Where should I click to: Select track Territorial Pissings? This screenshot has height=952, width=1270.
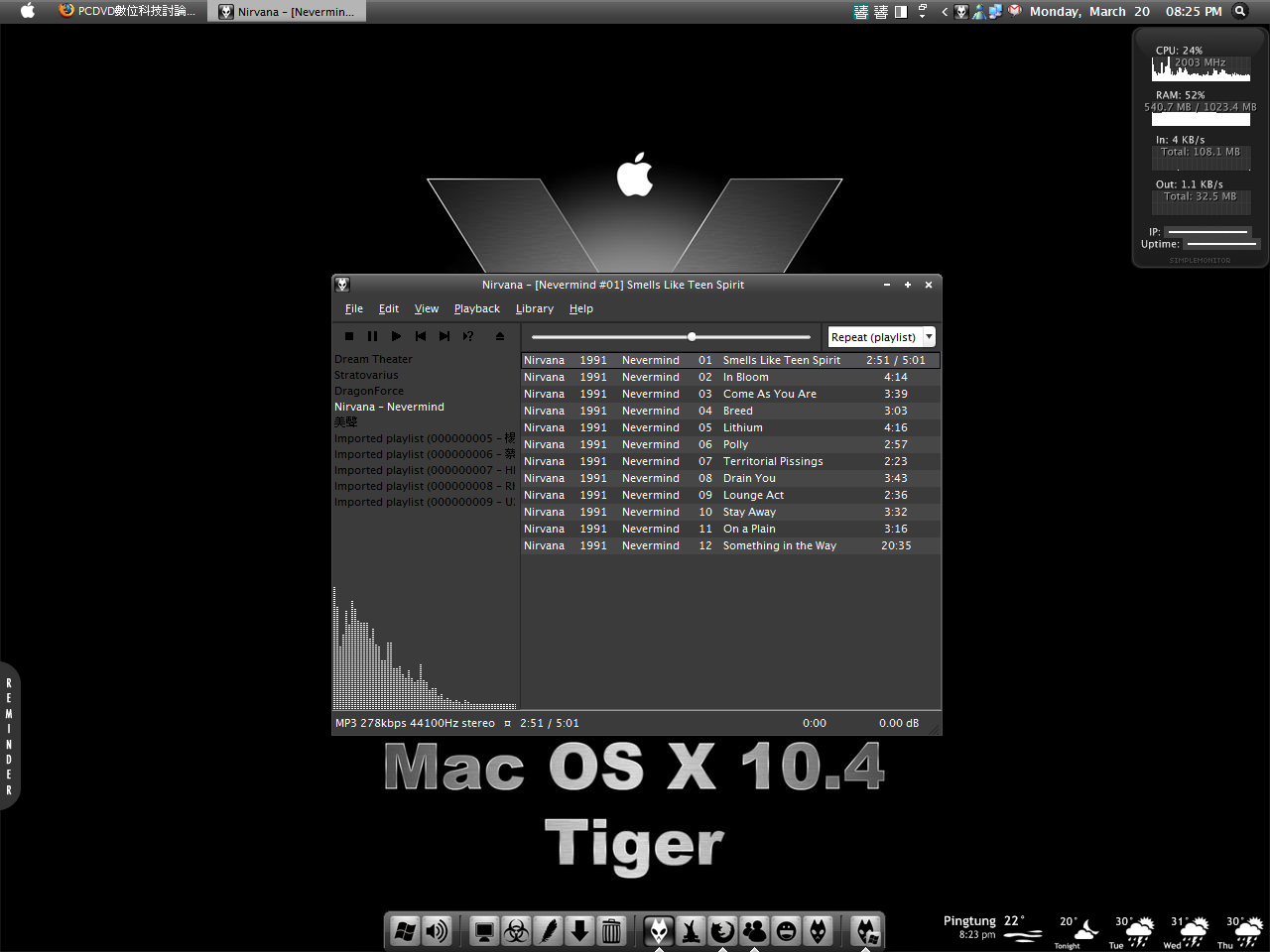tap(730, 461)
